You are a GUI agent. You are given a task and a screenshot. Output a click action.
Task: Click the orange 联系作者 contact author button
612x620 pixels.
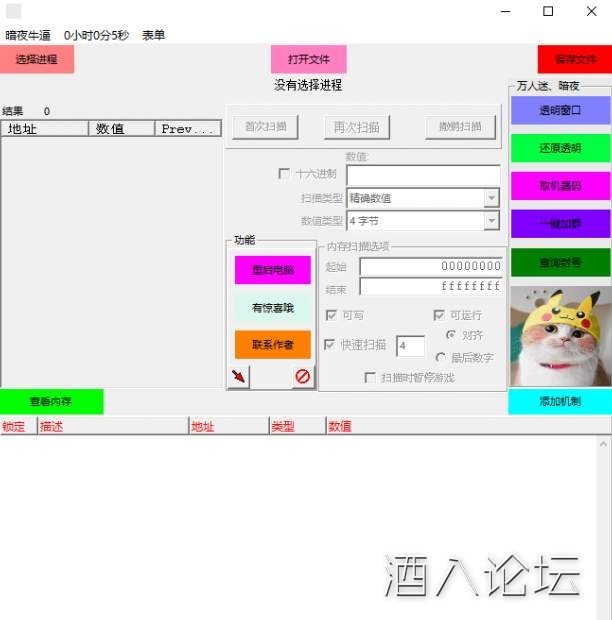pos(273,344)
